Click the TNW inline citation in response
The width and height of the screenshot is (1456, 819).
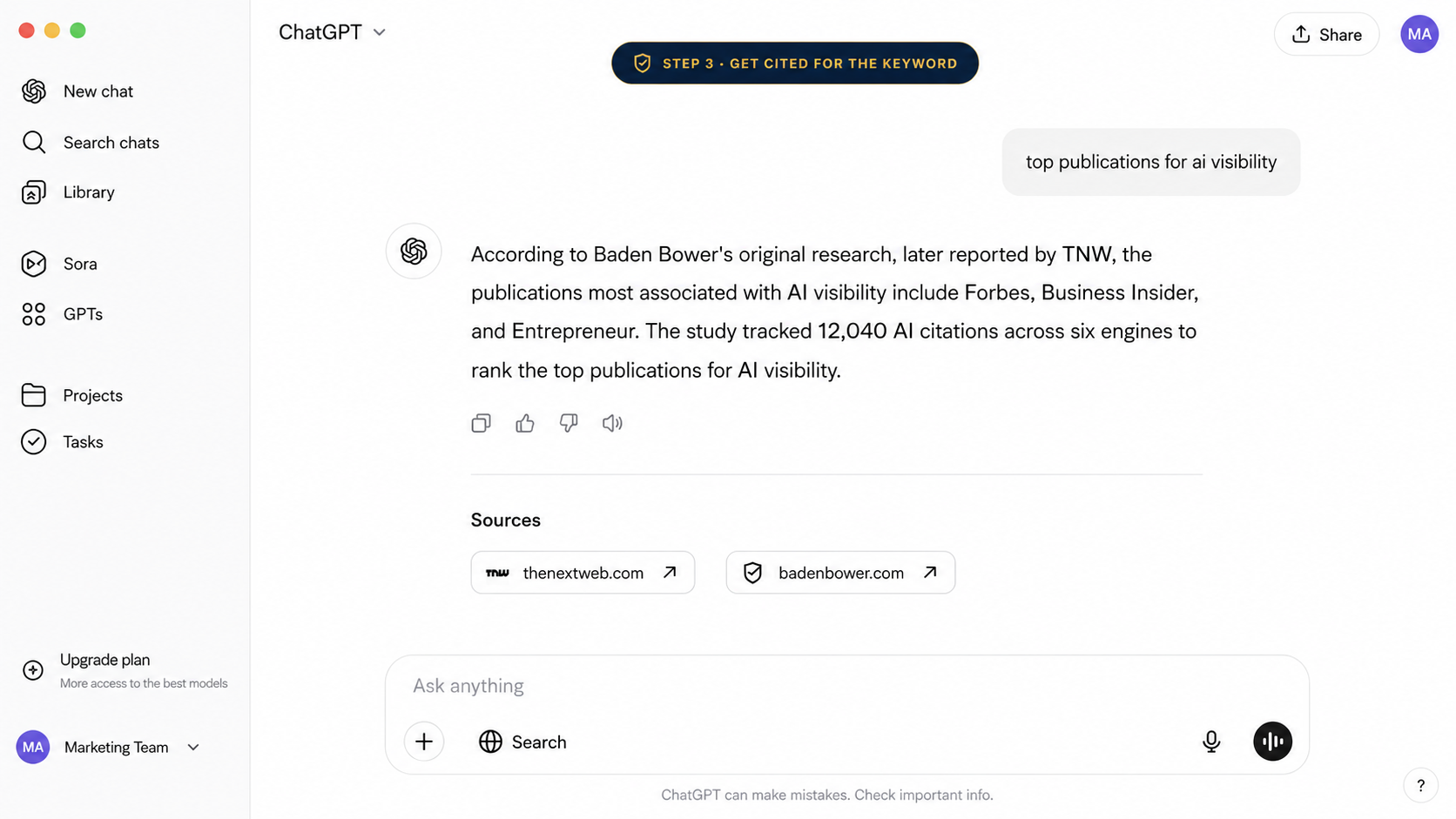tap(1086, 254)
